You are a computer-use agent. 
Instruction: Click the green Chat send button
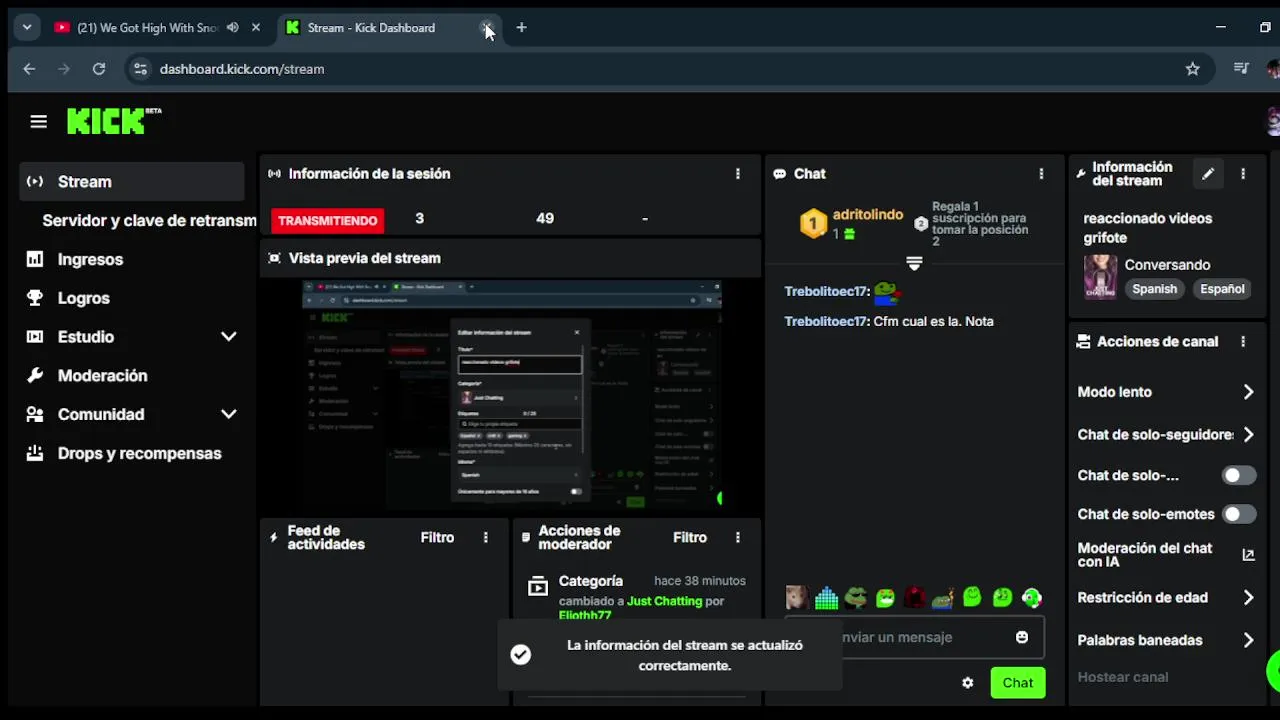1018,683
